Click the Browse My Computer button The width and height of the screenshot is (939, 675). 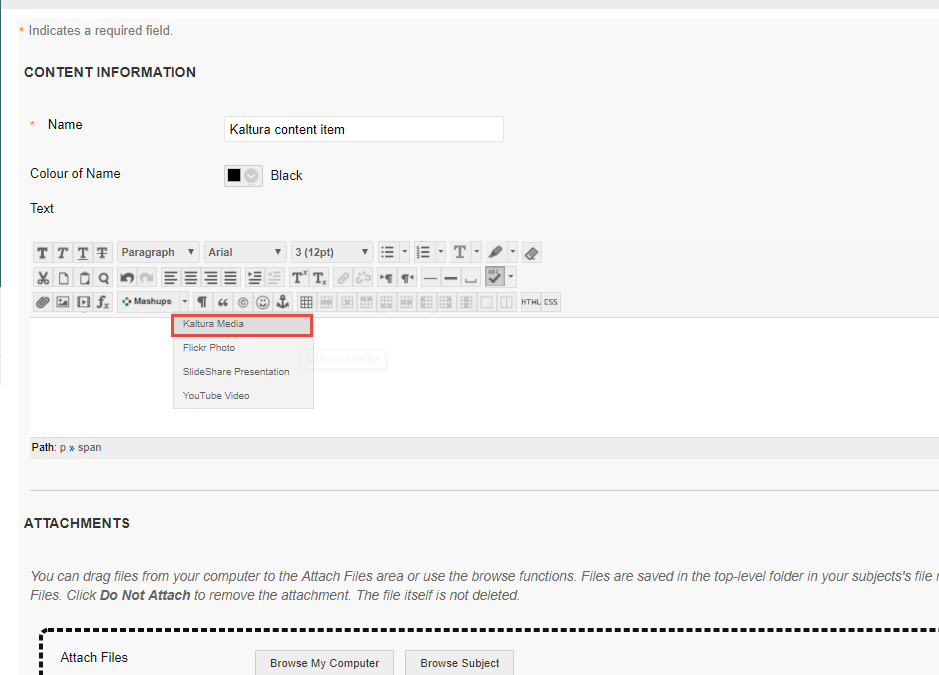click(x=324, y=663)
